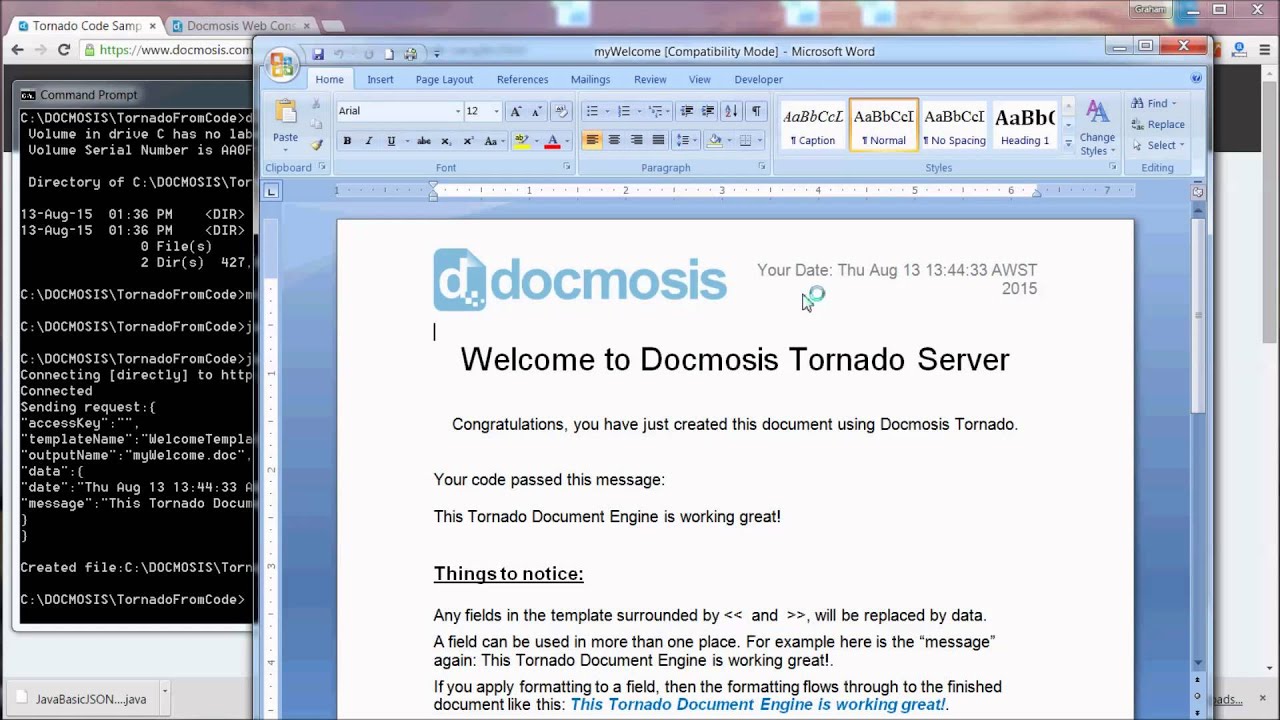Click the Shading paint bucket icon

click(x=714, y=141)
